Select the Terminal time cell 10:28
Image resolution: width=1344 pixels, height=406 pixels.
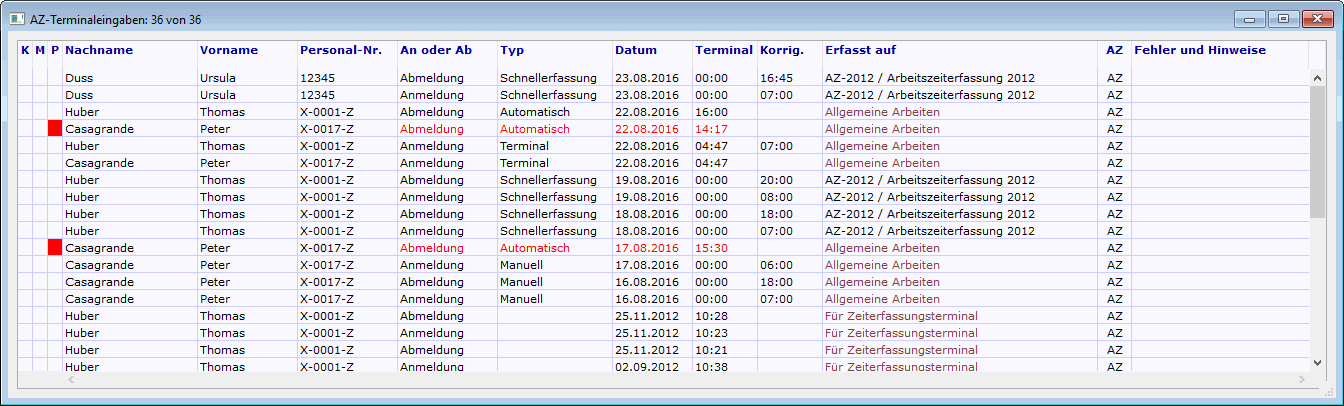[x=711, y=316]
